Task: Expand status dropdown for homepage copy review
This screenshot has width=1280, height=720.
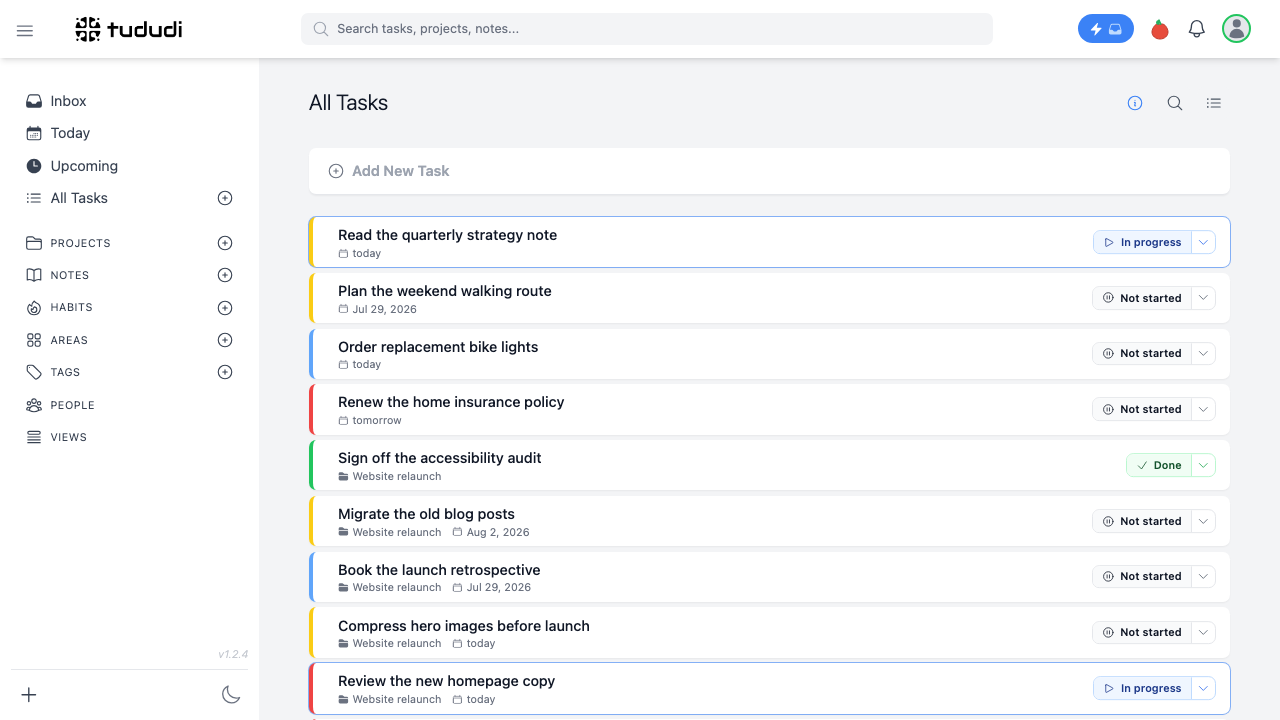Action: pyautogui.click(x=1204, y=688)
